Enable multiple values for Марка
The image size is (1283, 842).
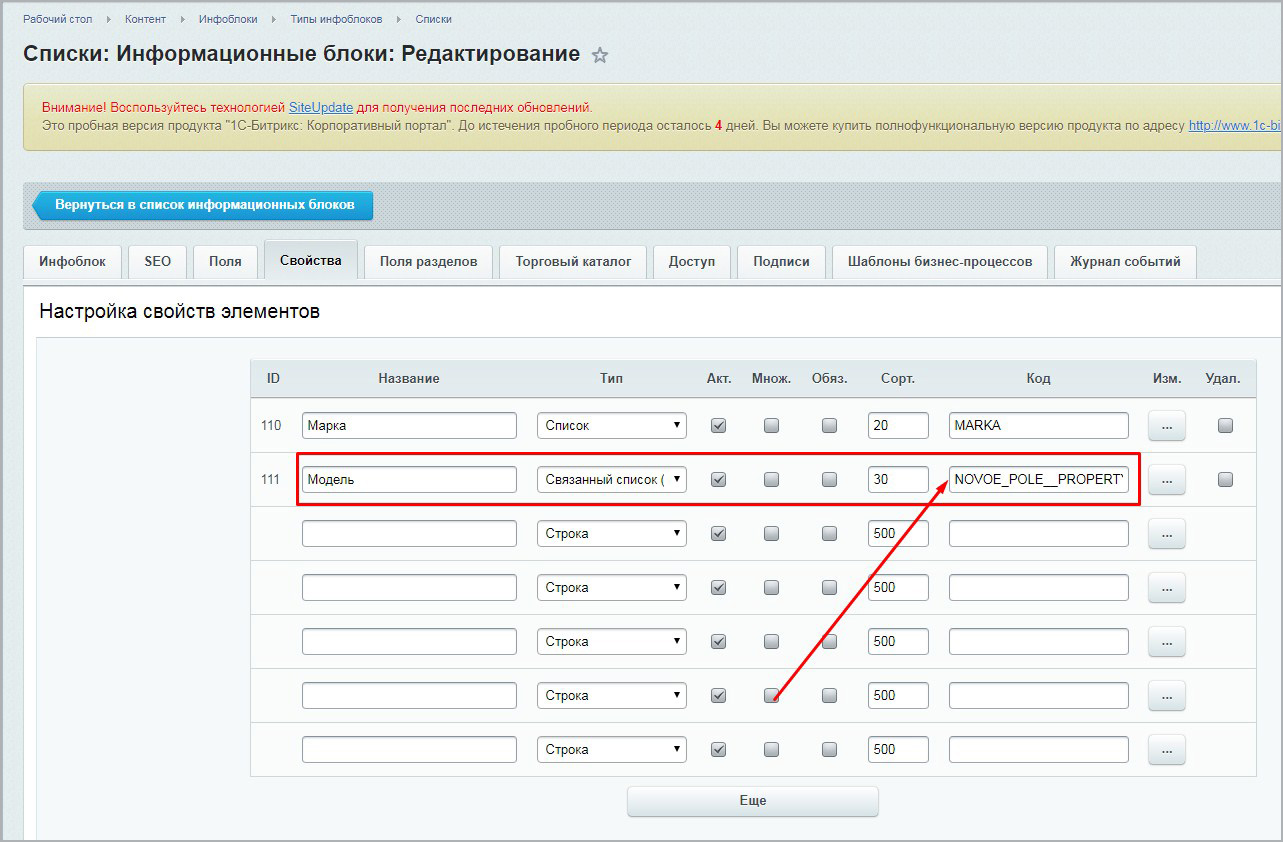tap(771, 425)
